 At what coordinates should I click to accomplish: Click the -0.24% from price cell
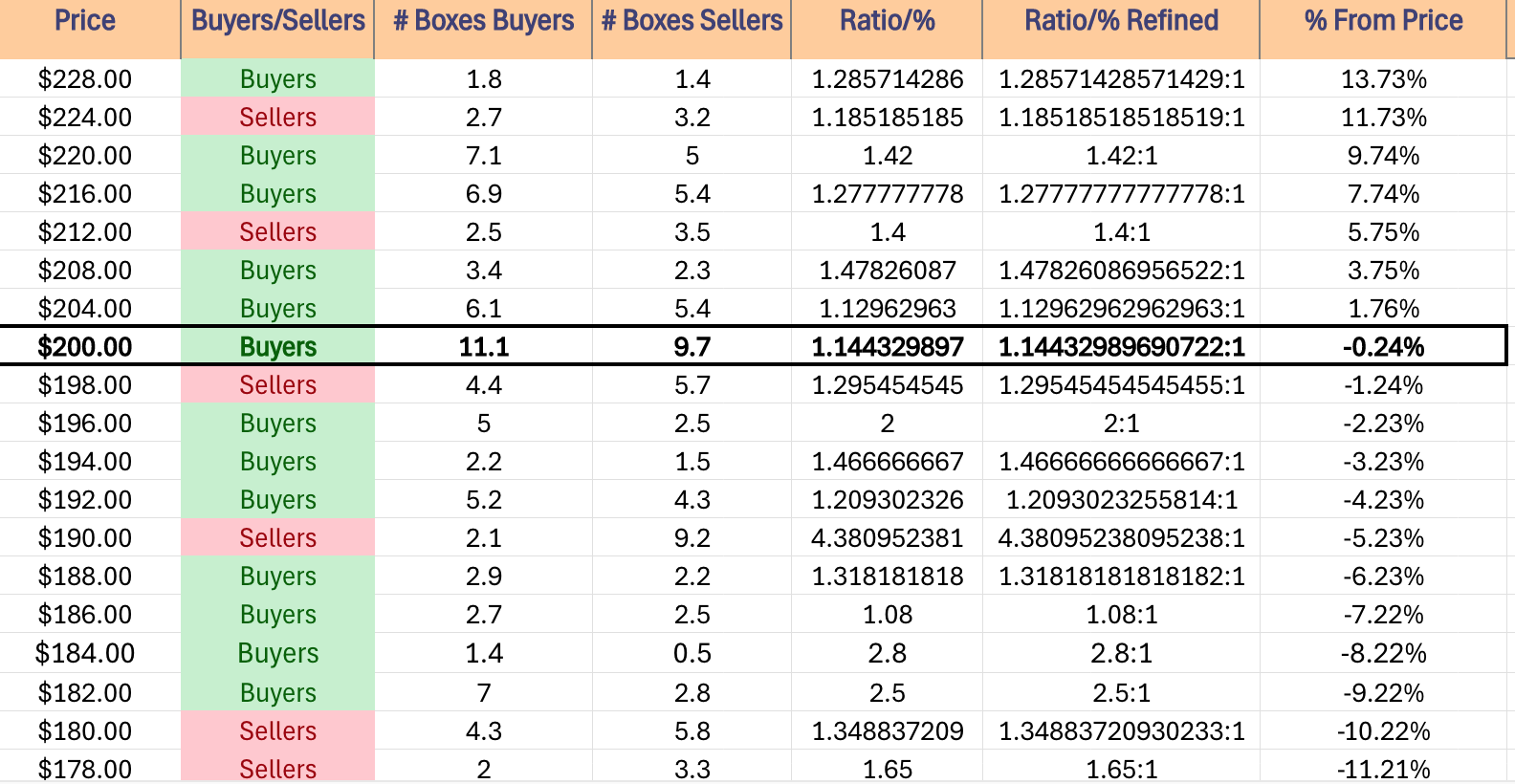(x=1383, y=346)
